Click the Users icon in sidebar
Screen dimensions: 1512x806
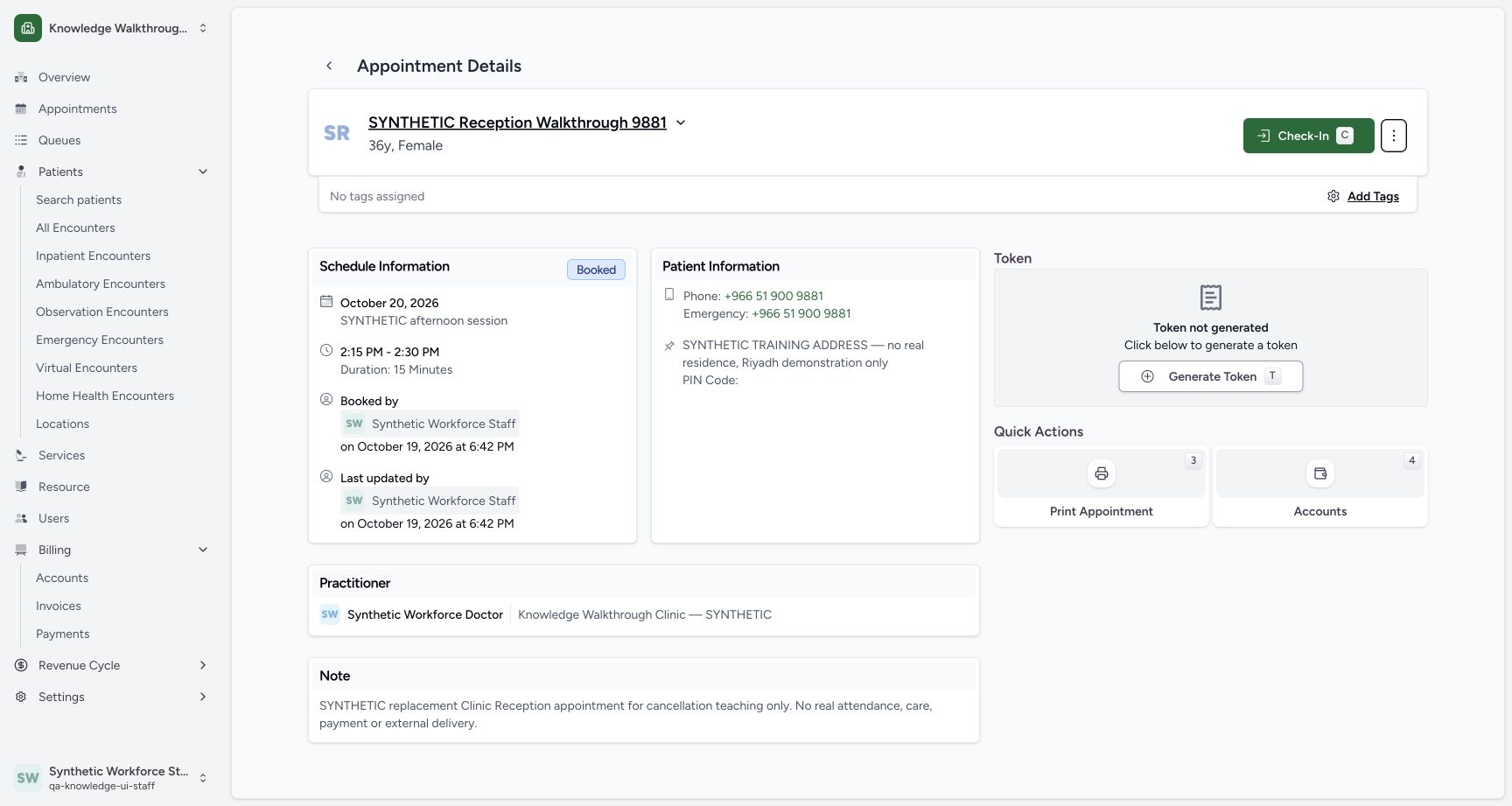pos(21,518)
